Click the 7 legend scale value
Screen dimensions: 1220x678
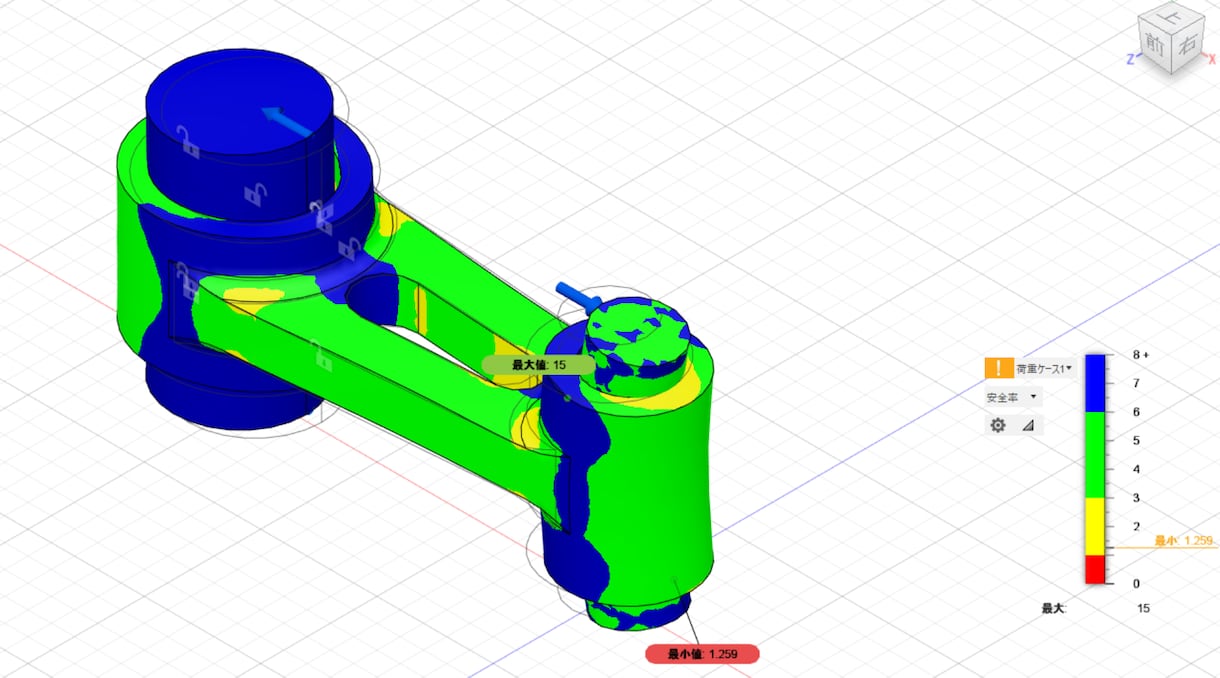[1137, 383]
